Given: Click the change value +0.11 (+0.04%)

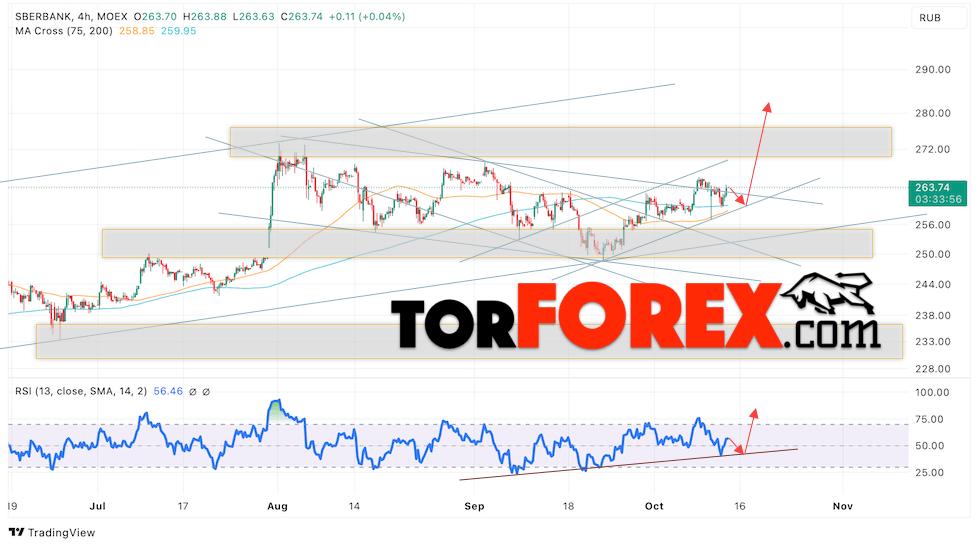Looking at the screenshot, I should [x=367, y=17].
